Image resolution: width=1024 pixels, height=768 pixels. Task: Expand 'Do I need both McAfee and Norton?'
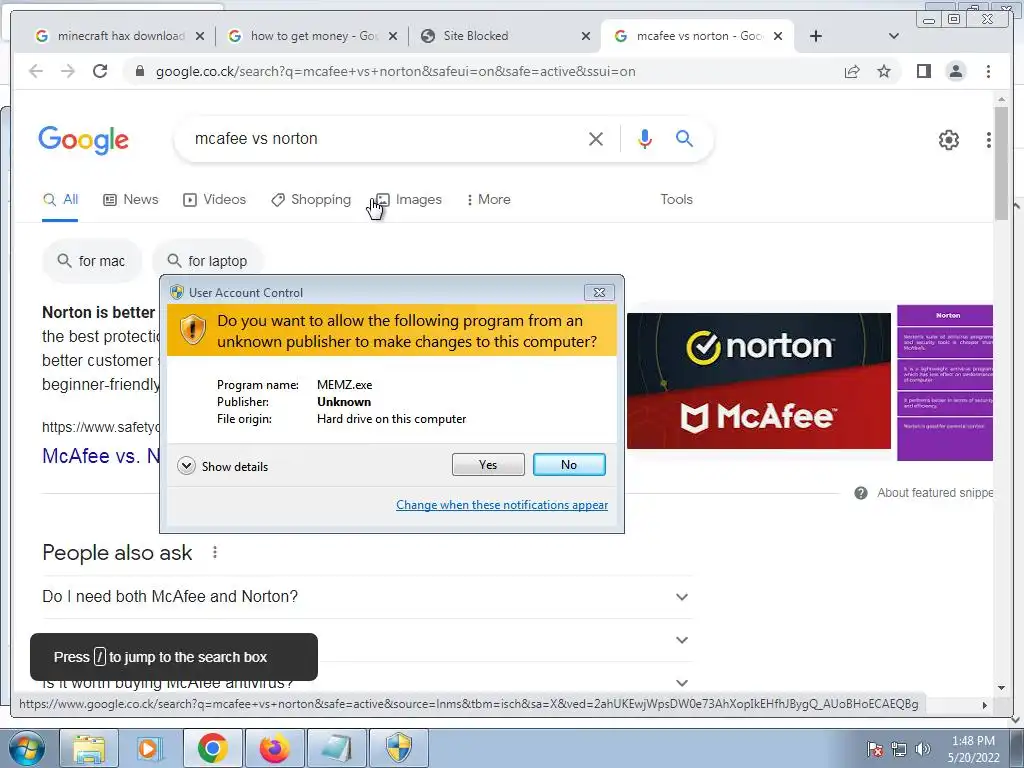(366, 596)
